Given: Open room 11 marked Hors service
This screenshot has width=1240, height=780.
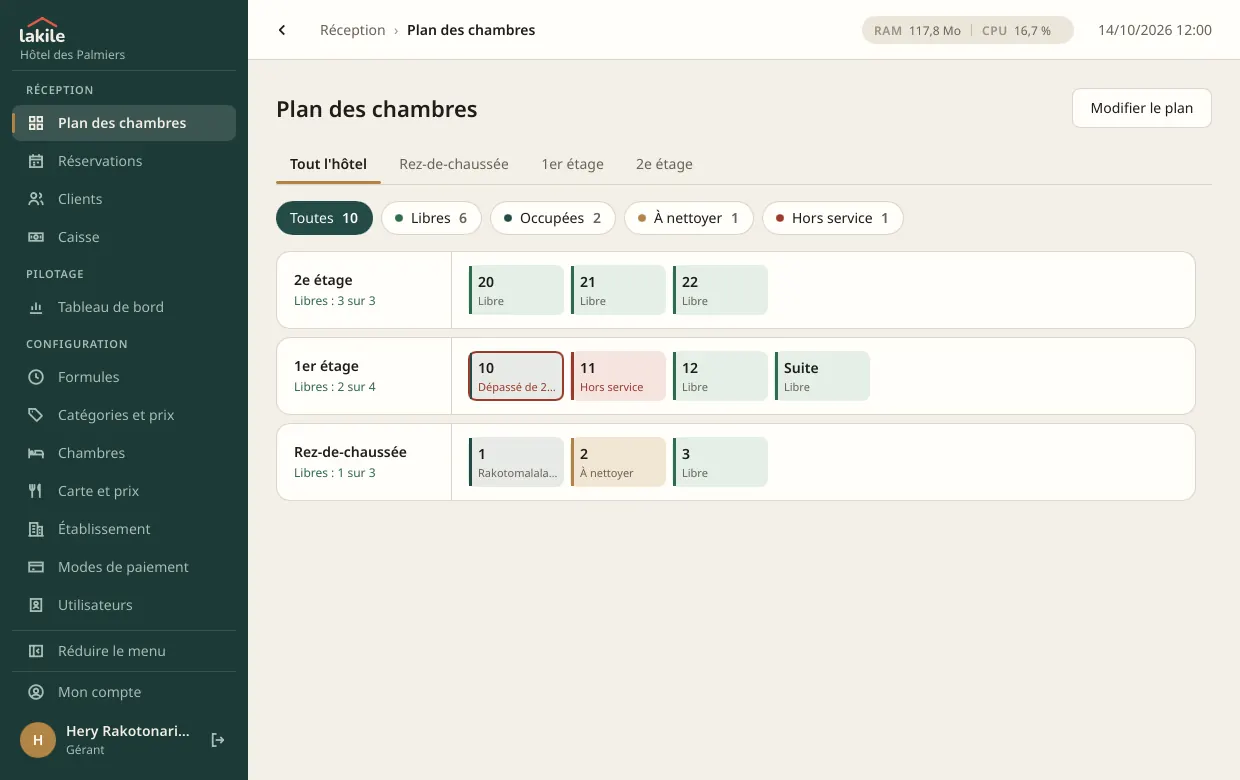Looking at the screenshot, I should pos(618,376).
